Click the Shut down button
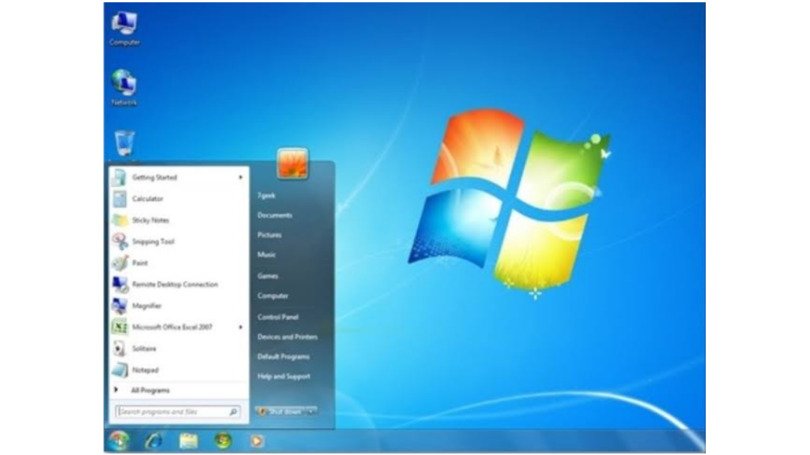This screenshot has width=810, height=455. 281,412
